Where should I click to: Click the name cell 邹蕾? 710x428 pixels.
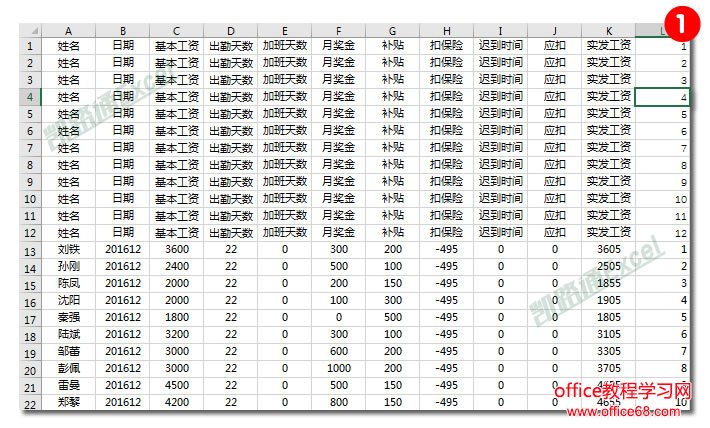point(68,351)
